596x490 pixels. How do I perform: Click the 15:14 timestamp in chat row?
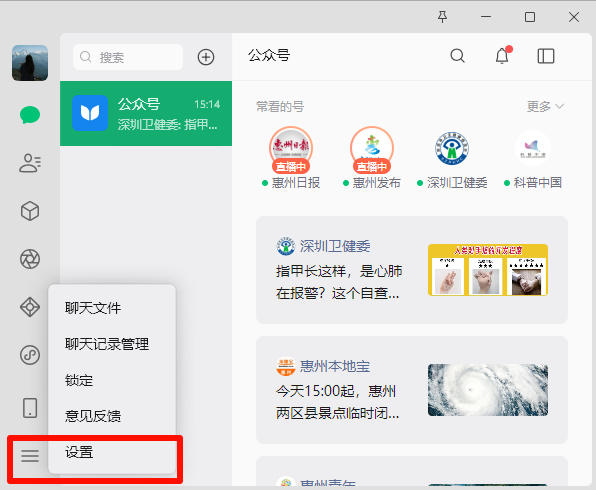click(x=207, y=104)
